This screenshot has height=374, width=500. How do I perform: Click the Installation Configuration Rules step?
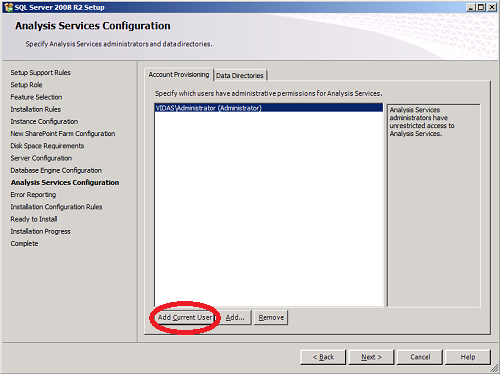coord(56,207)
